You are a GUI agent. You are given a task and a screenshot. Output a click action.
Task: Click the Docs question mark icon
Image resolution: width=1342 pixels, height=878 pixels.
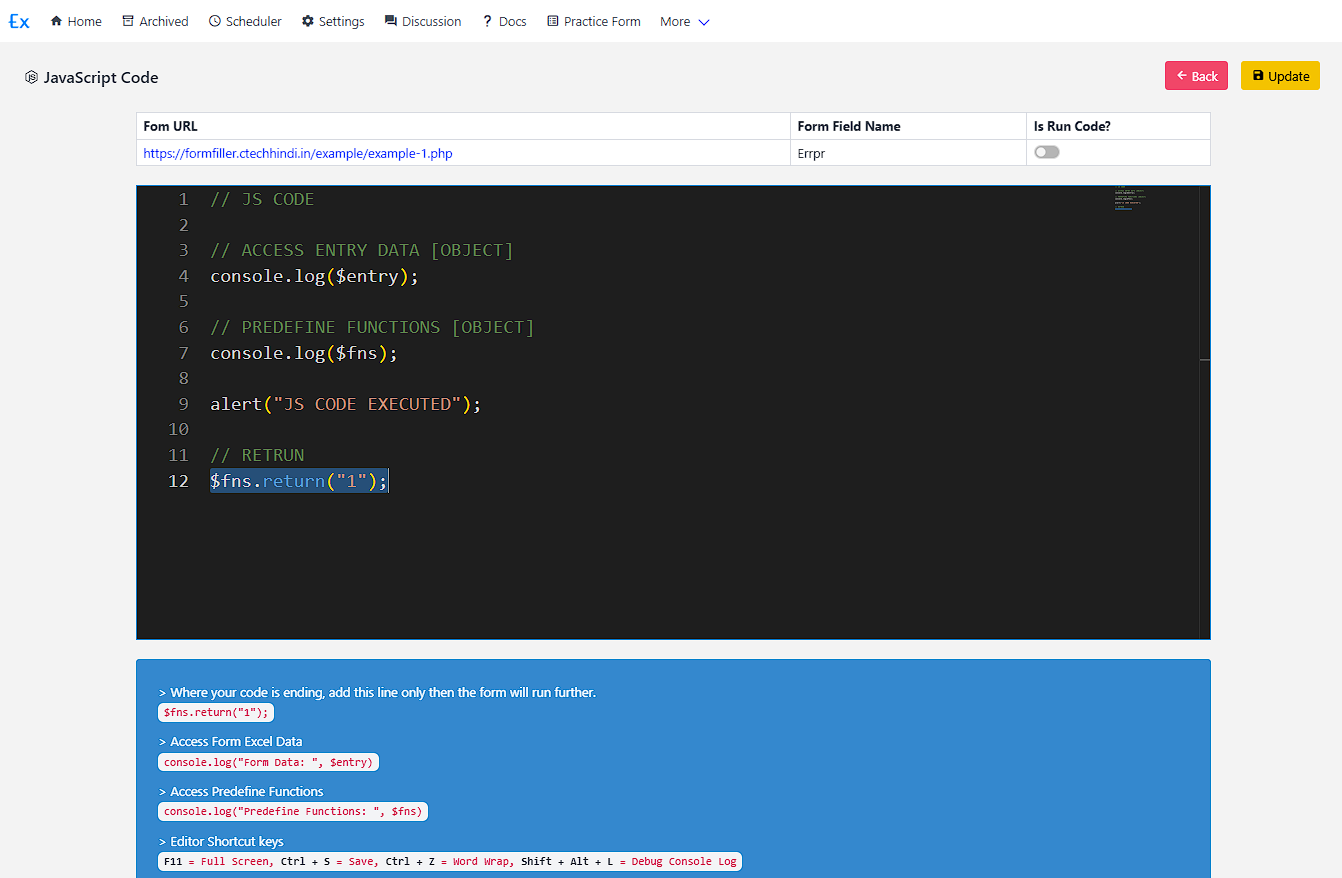(487, 21)
